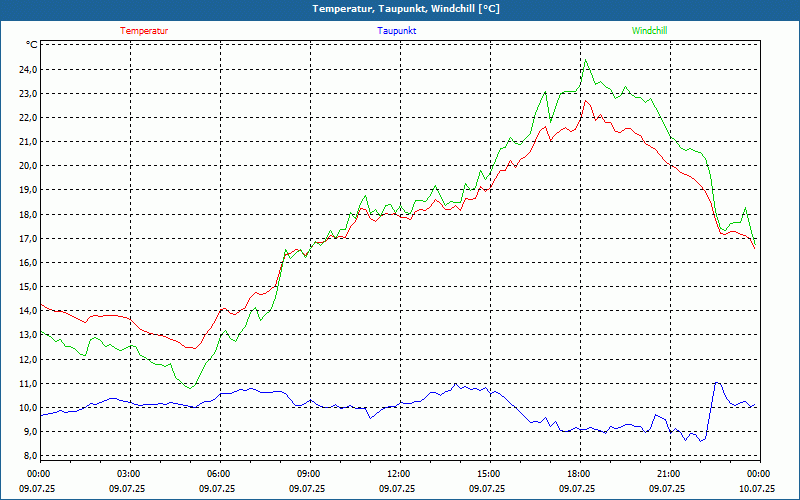Select the blue 'Taupunkt' legend label
This screenshot has width=800, height=500.
tap(397, 31)
